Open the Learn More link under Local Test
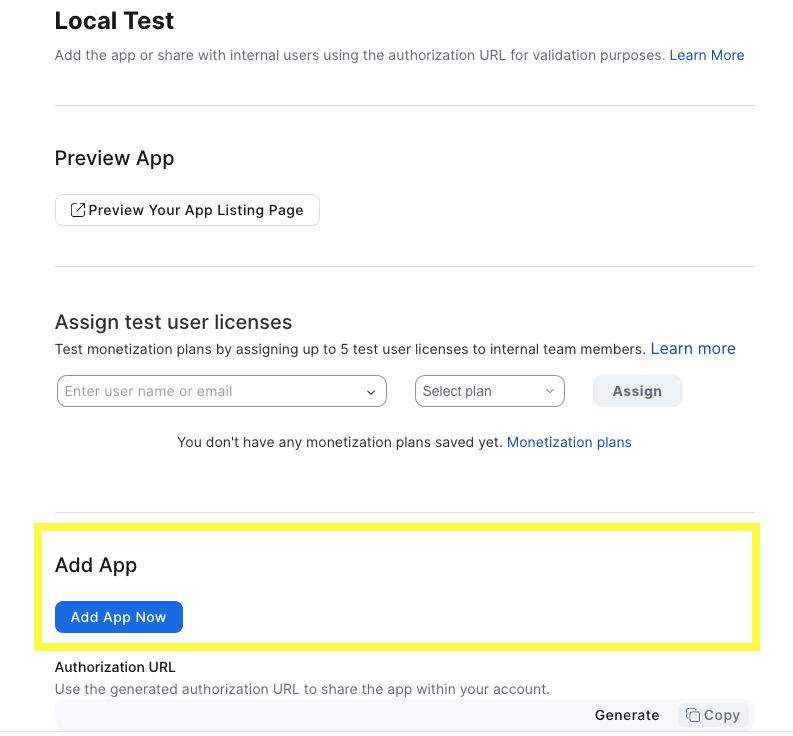Image resolution: width=793 pixels, height=736 pixels. pos(706,55)
